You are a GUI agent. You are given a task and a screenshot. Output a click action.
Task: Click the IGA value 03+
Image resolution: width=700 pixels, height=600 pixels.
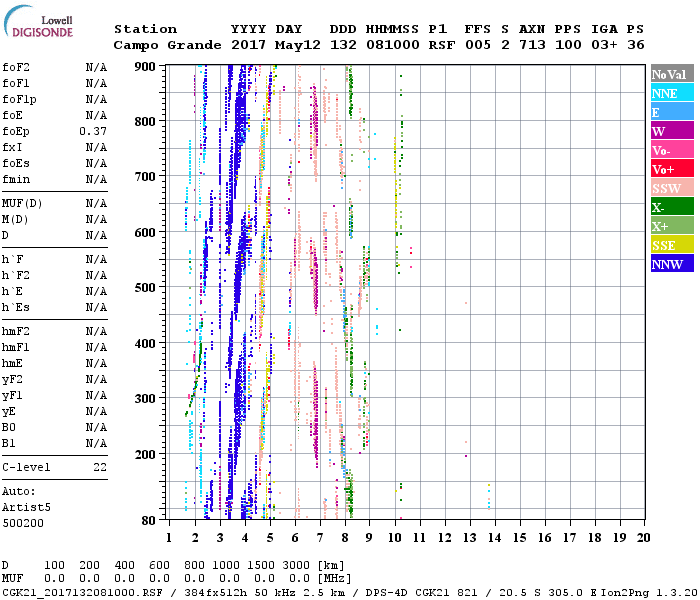click(x=604, y=45)
